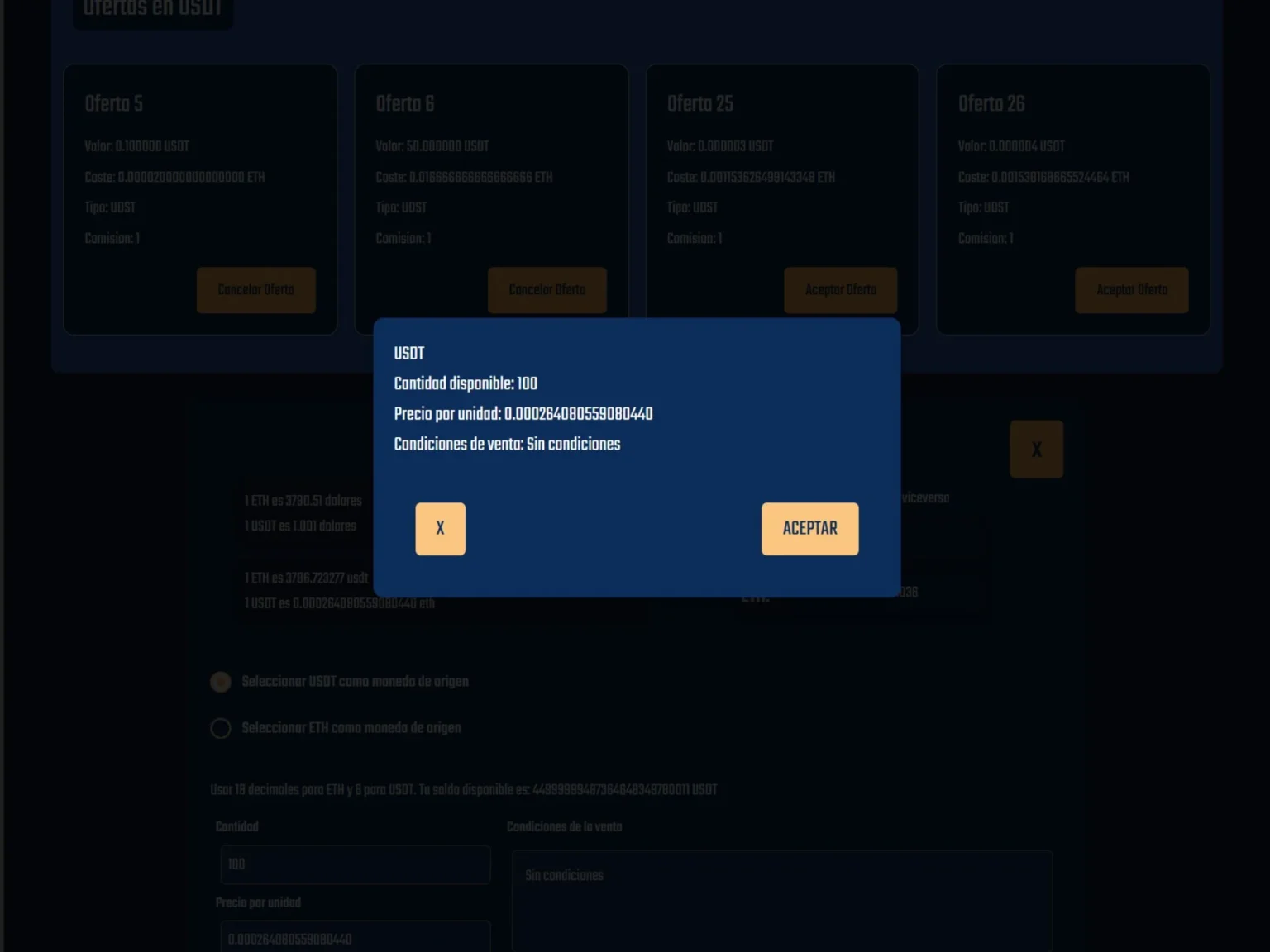Close the USDT dialog with its X button
The height and width of the screenshot is (952, 1270).
click(x=440, y=529)
